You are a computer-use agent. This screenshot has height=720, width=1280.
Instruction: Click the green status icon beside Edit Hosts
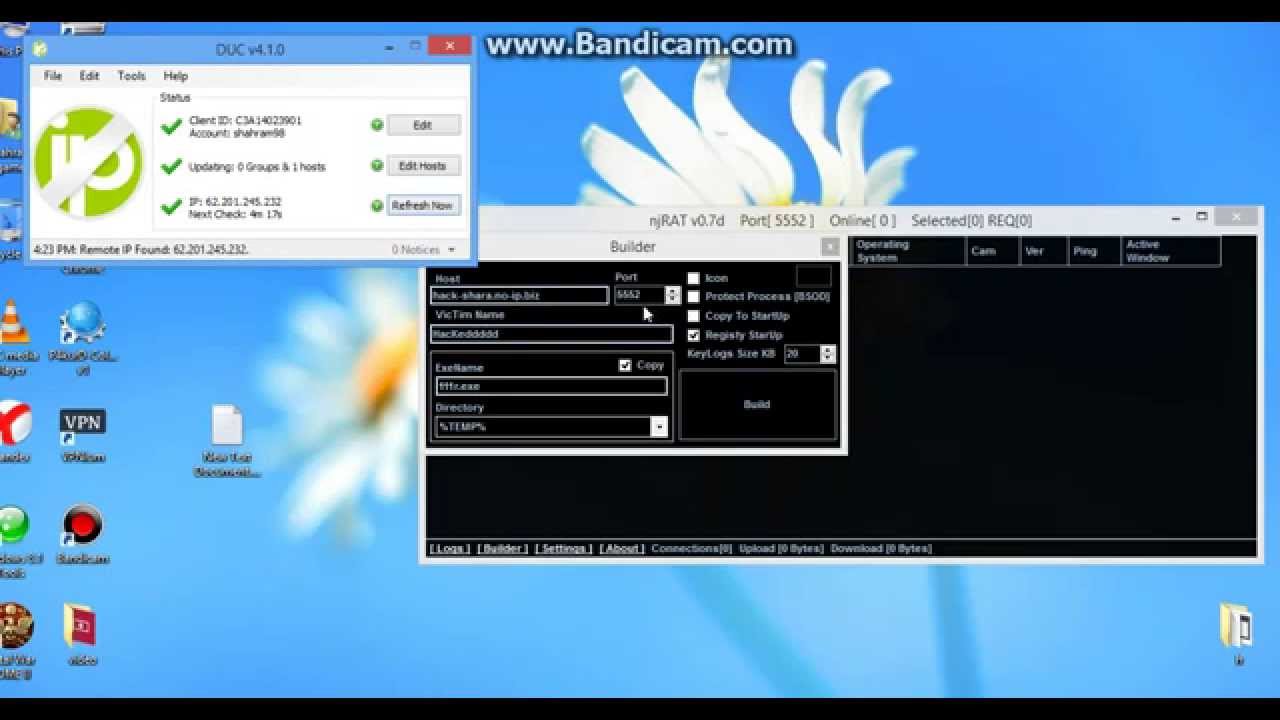click(x=377, y=166)
